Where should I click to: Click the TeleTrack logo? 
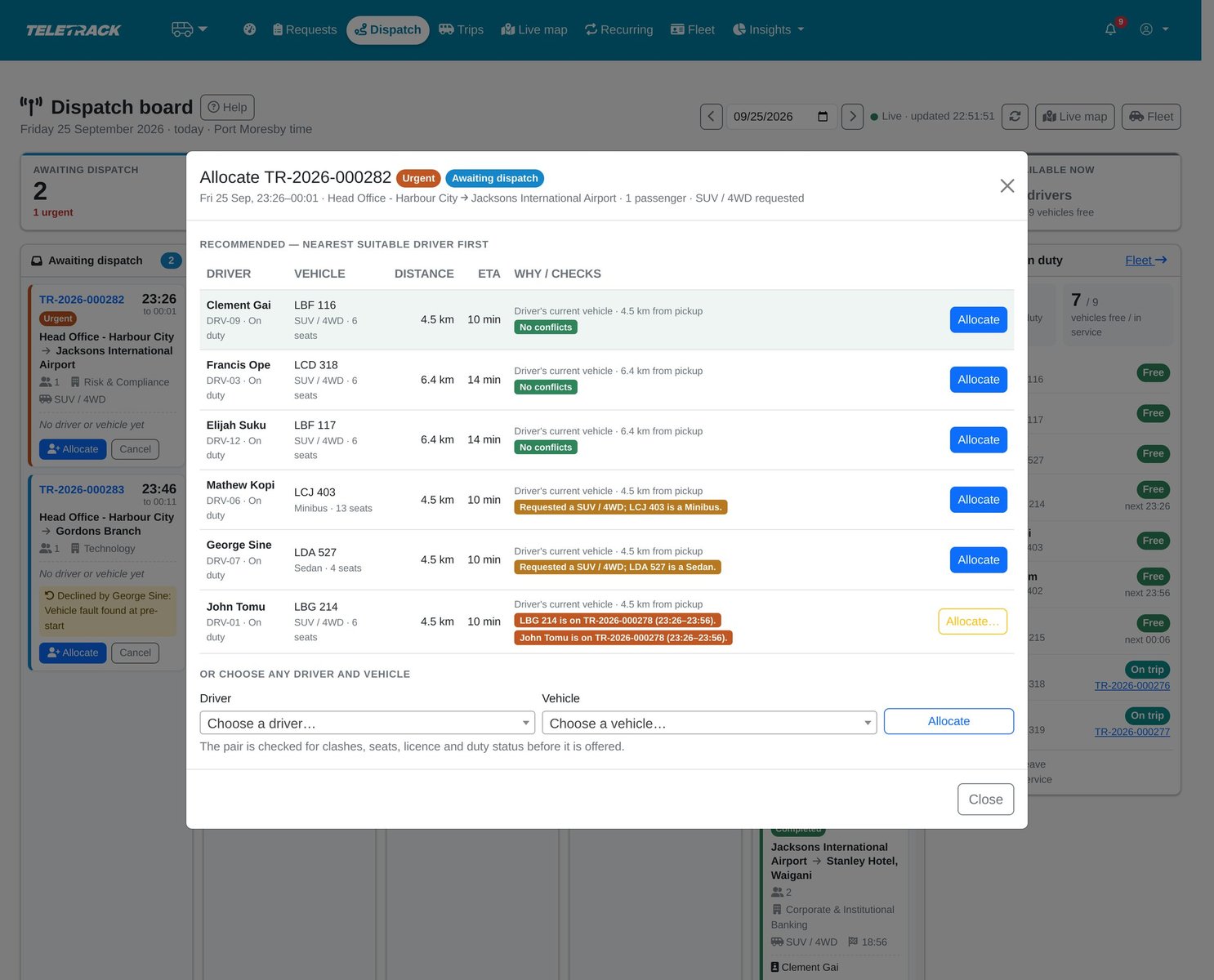coord(74,30)
